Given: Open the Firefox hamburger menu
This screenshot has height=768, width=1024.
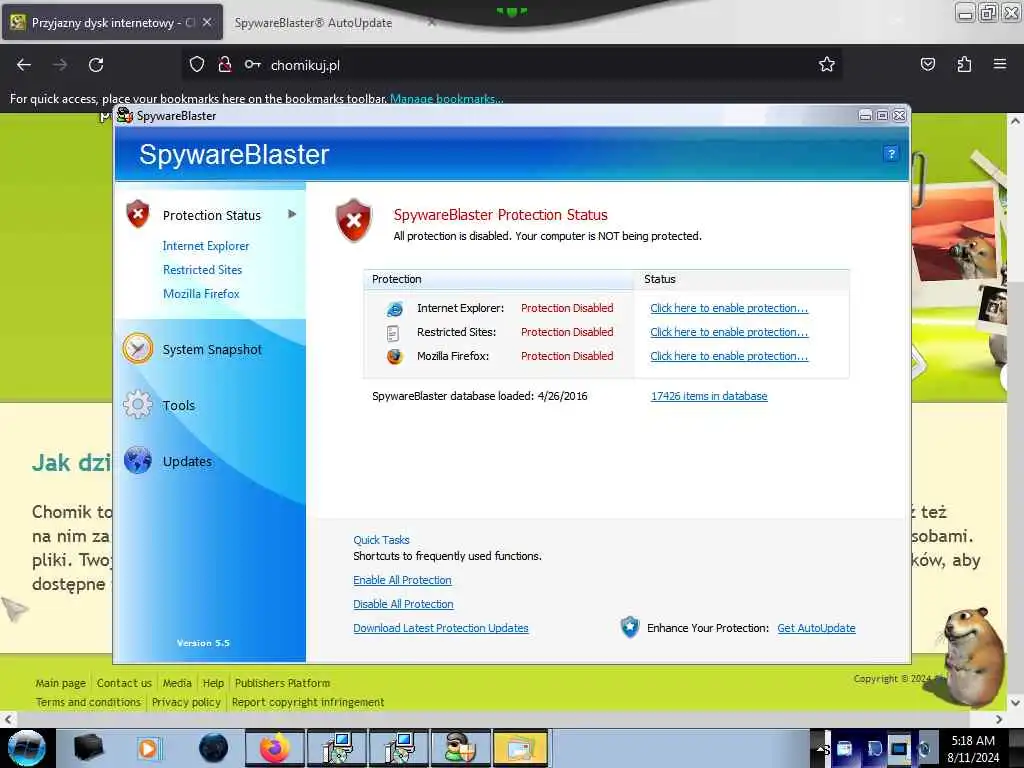Looking at the screenshot, I should tap(1000, 64).
